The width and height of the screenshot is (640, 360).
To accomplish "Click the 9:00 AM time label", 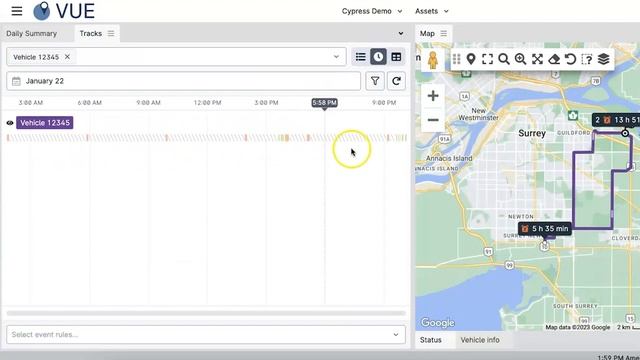I will click(x=148, y=103).
